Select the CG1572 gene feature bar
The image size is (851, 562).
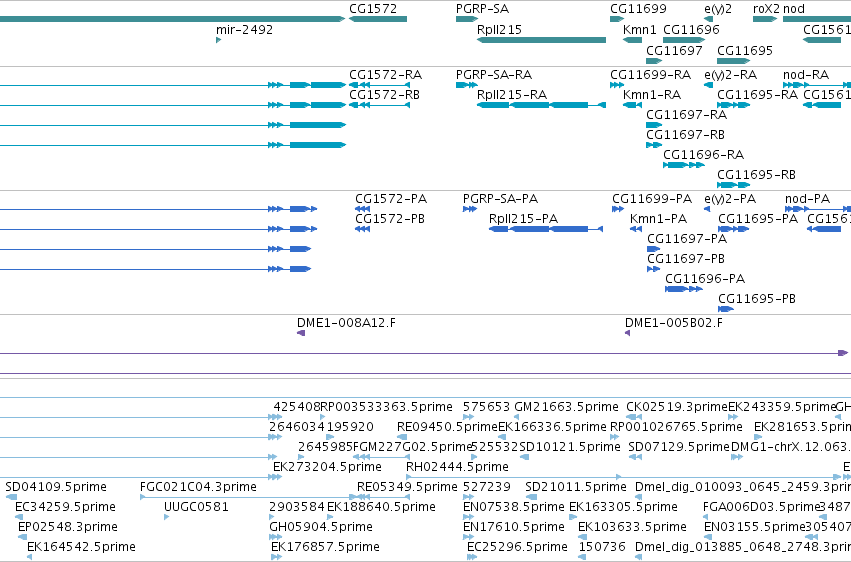point(378,19)
